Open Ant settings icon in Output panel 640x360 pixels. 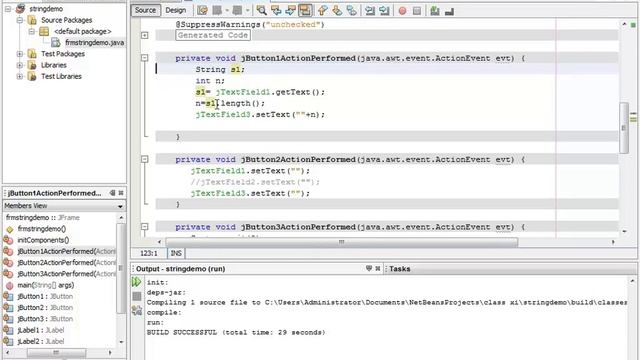pos(137,311)
